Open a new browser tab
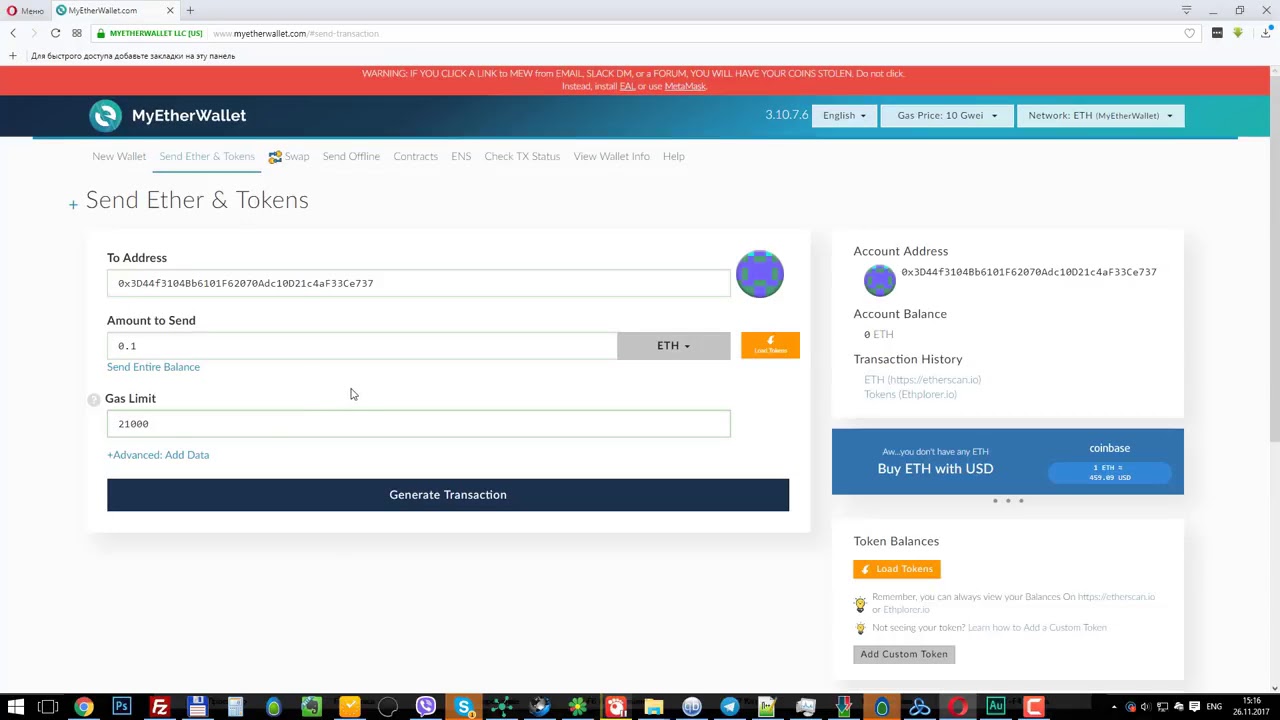Image resolution: width=1280 pixels, height=720 pixels. pyautogui.click(x=190, y=10)
